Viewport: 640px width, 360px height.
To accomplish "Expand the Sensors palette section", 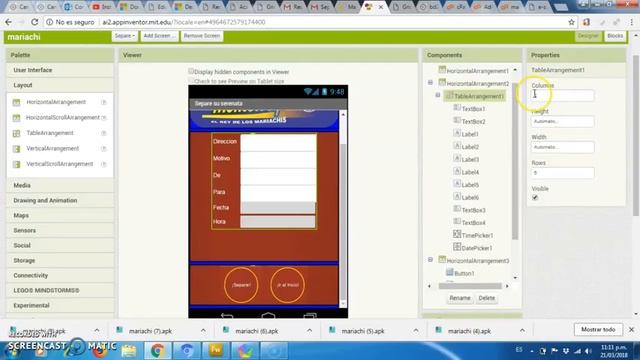I will click(x=60, y=231).
